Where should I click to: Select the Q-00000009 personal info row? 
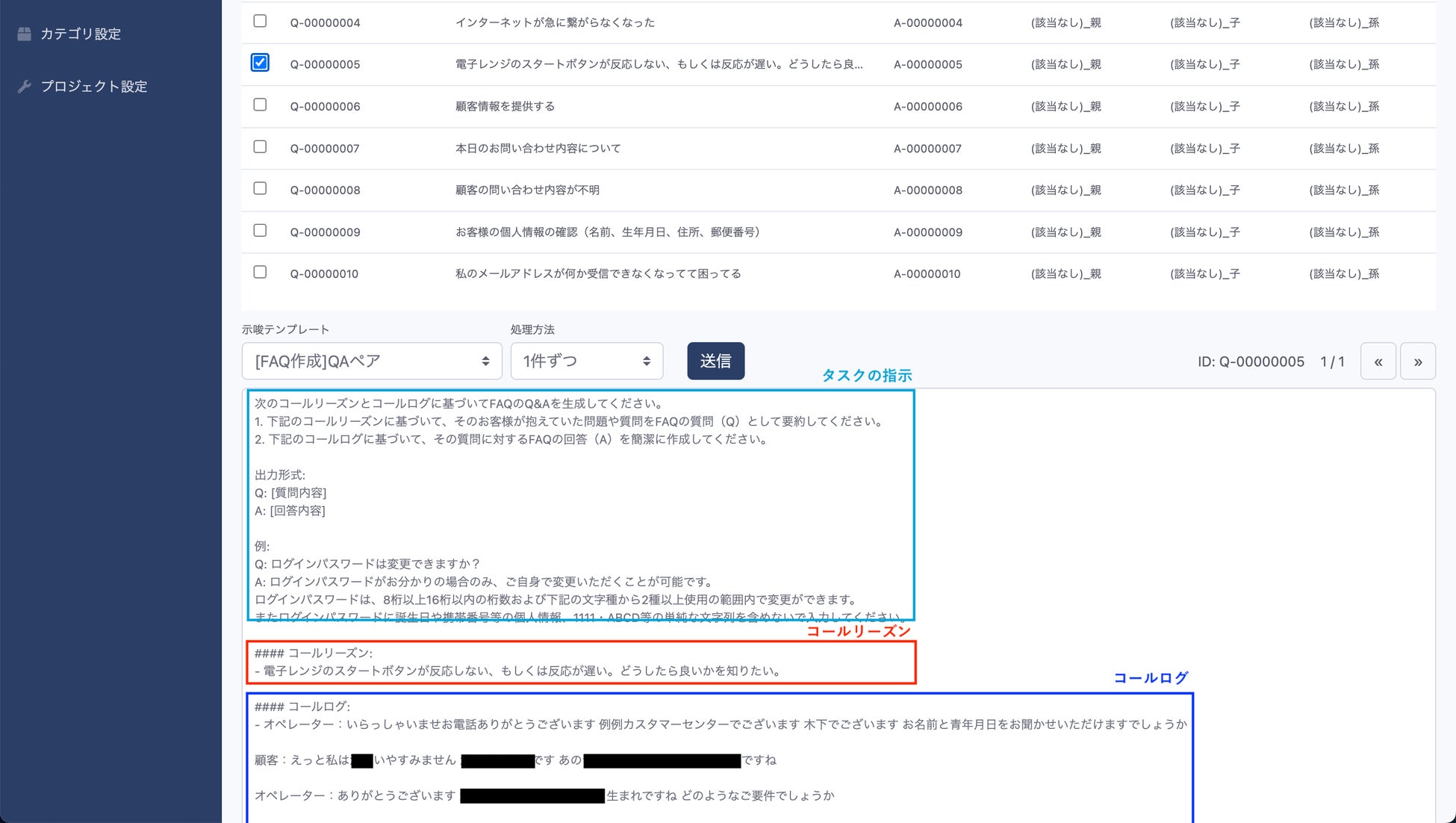coord(608,232)
